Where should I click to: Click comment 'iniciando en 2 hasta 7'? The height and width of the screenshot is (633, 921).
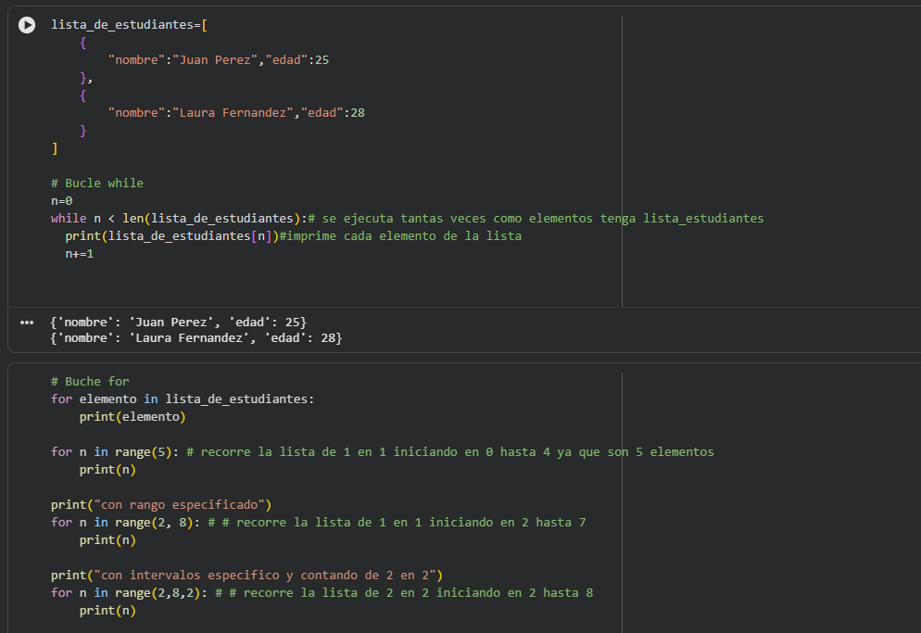click(x=507, y=522)
